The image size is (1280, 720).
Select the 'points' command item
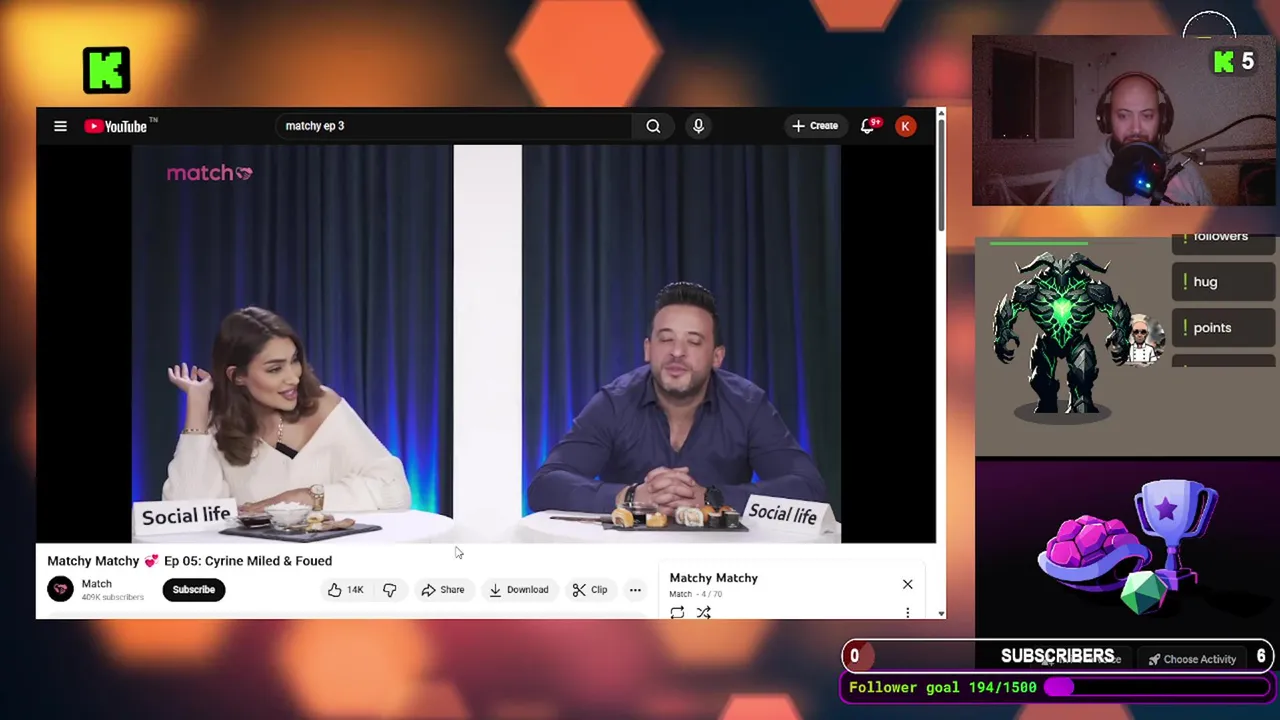pos(1224,328)
